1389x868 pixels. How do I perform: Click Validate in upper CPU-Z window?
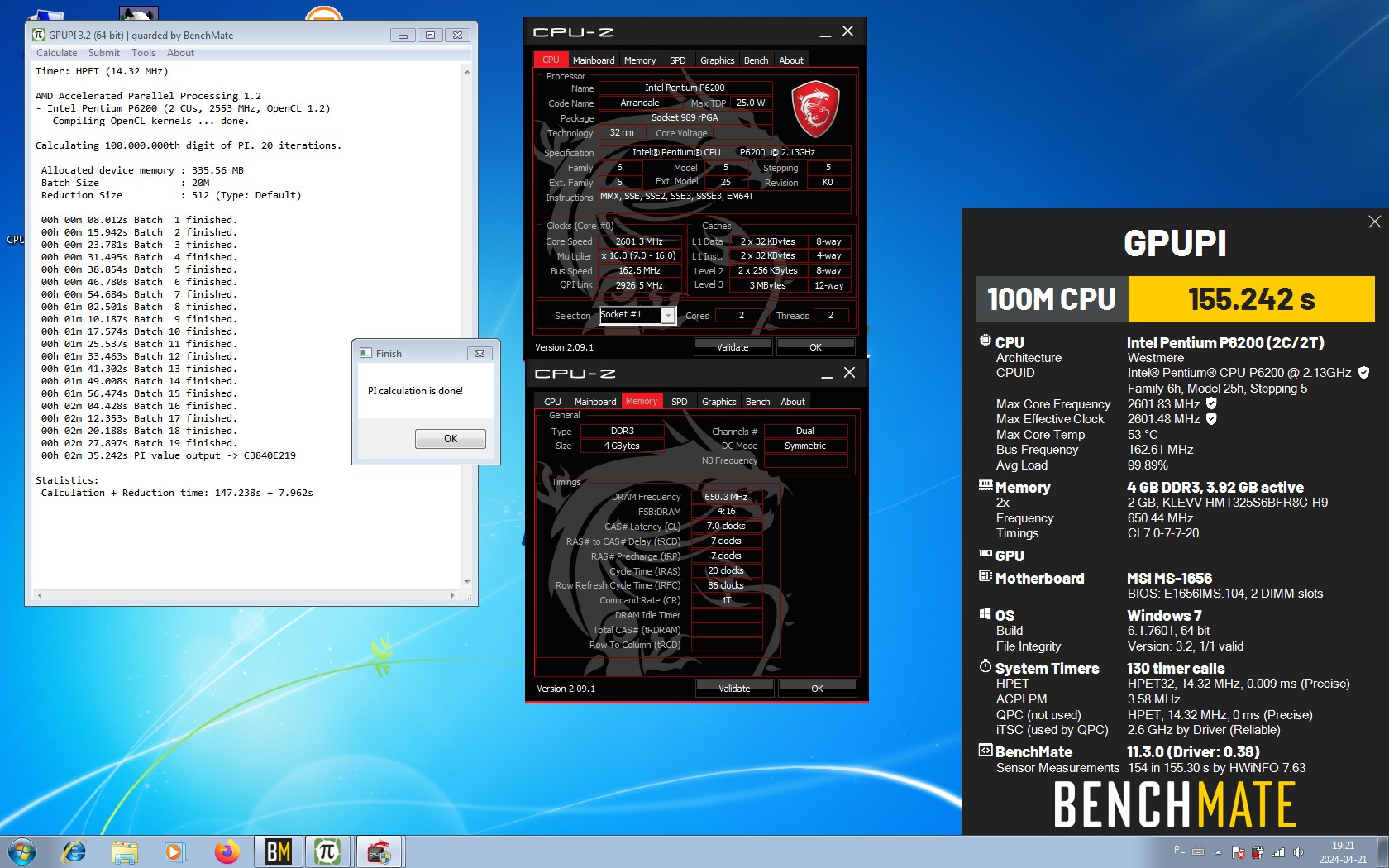click(733, 347)
